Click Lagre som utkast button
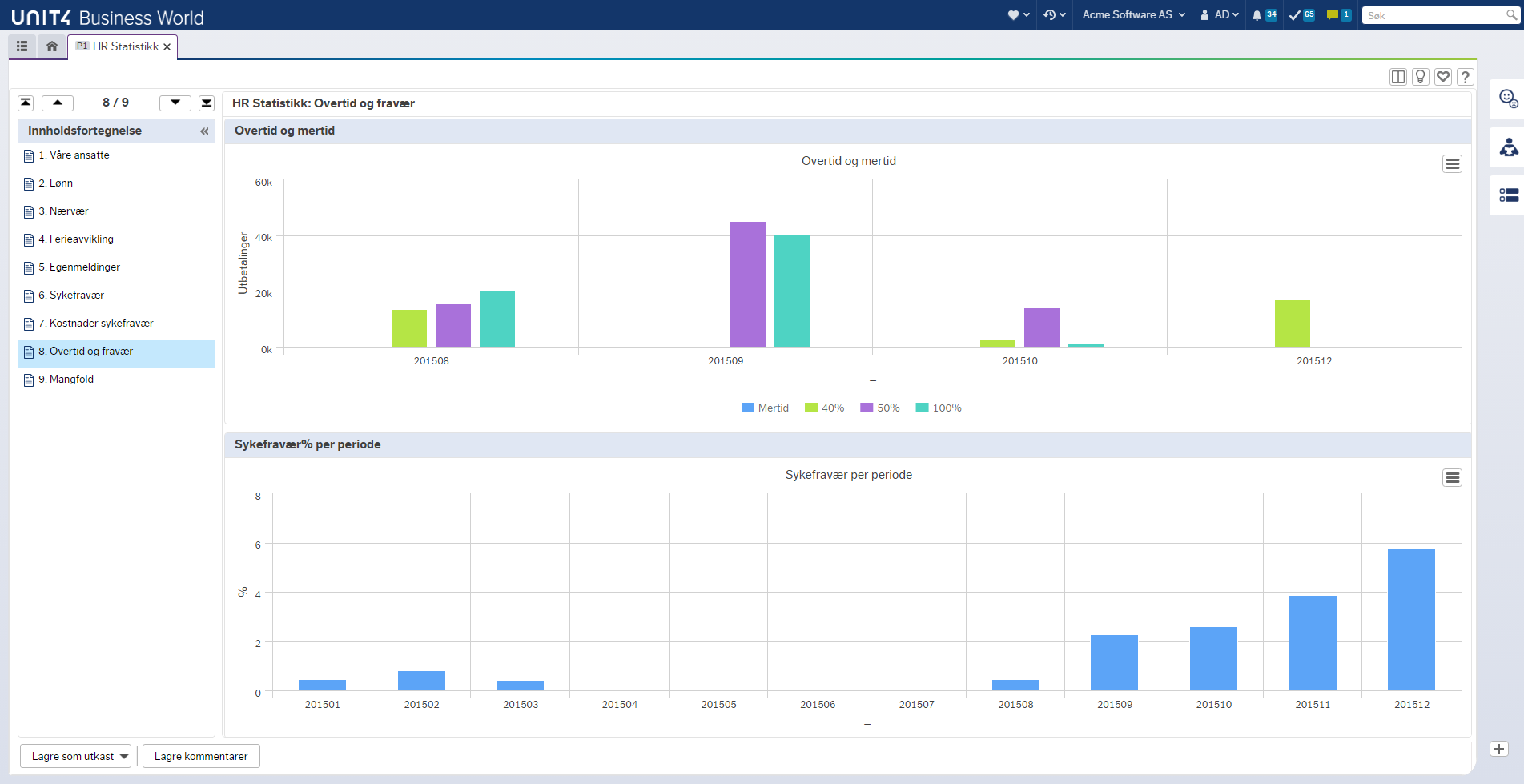The image size is (1524, 784). (73, 757)
